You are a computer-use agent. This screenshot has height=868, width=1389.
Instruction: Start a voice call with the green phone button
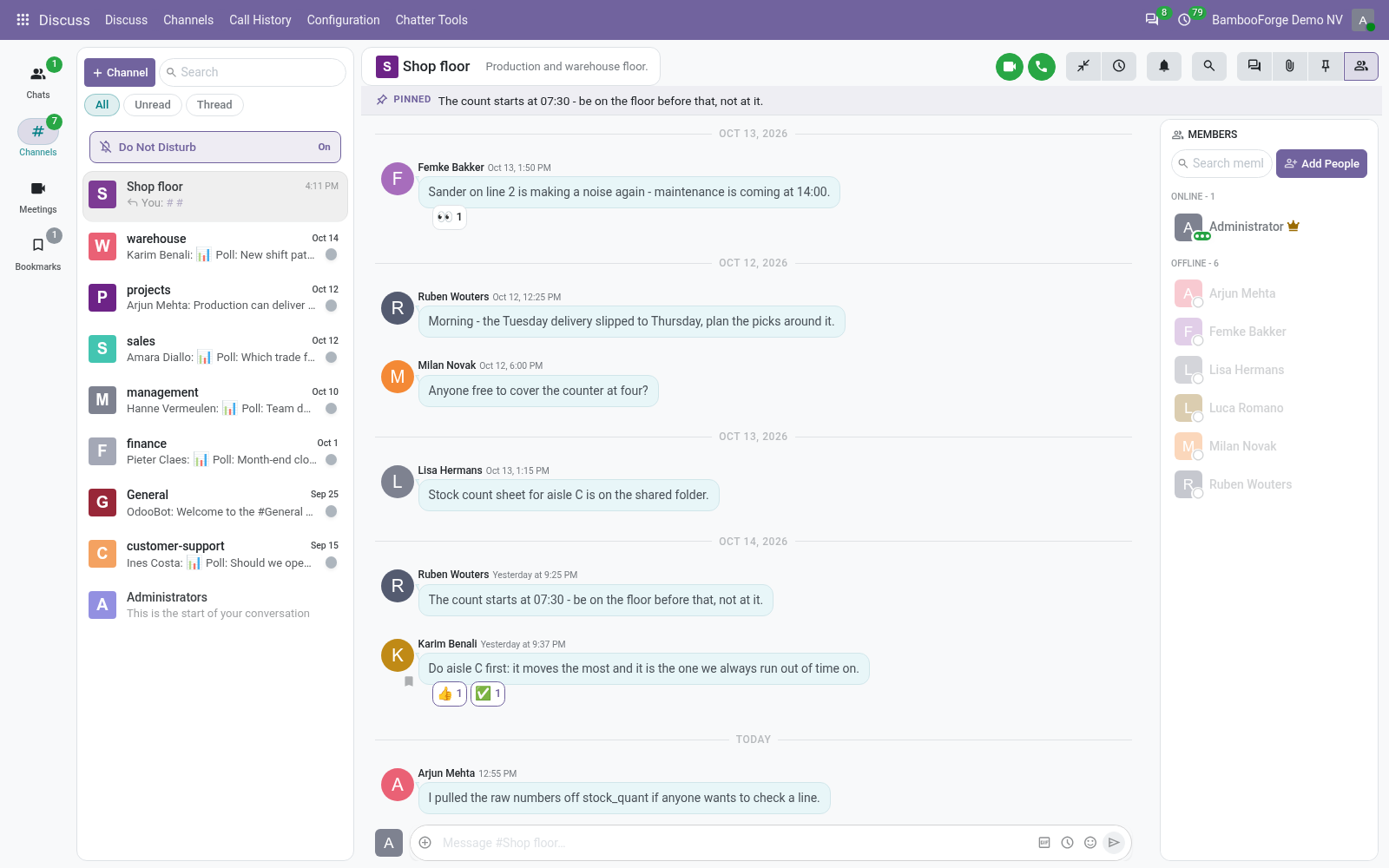tap(1042, 66)
